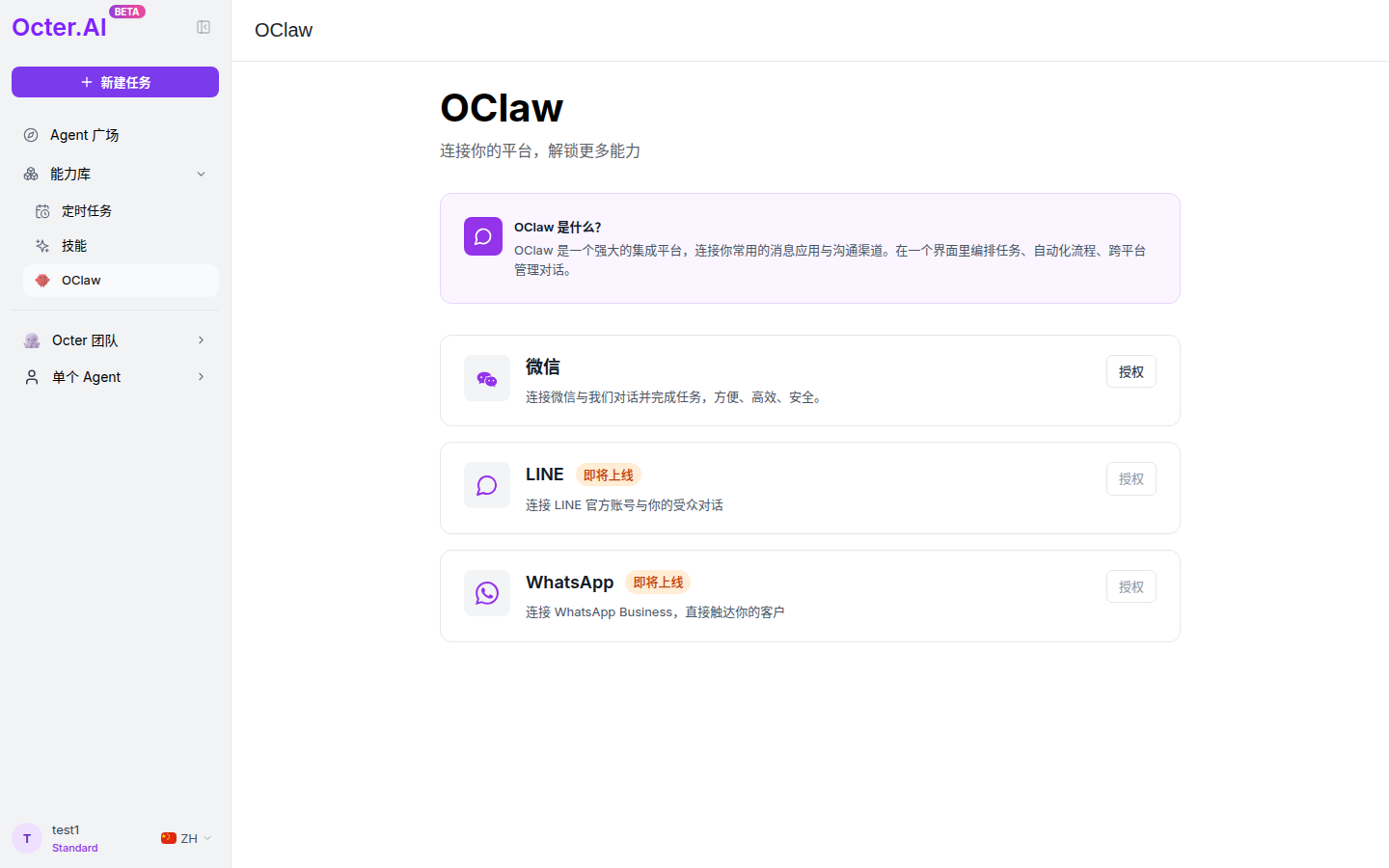Select the 定时任务 menu item
This screenshot has width=1389, height=868.
tap(121, 211)
